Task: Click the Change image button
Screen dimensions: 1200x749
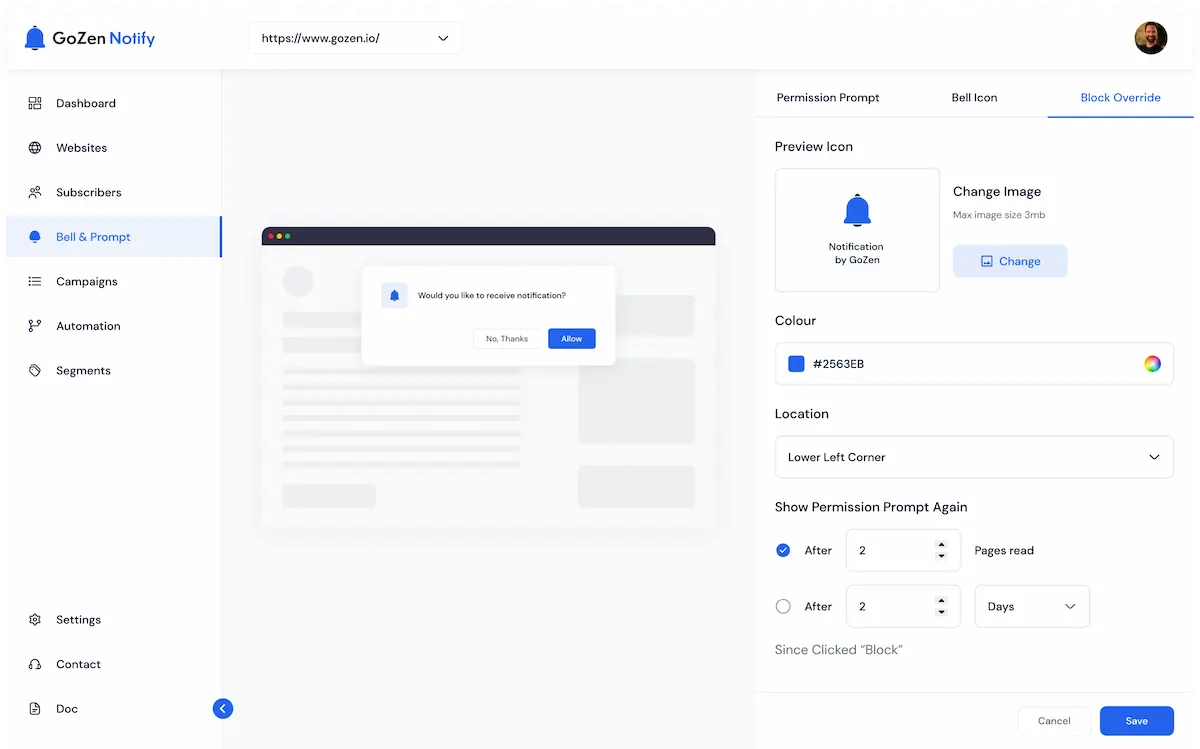Action: click(1009, 261)
